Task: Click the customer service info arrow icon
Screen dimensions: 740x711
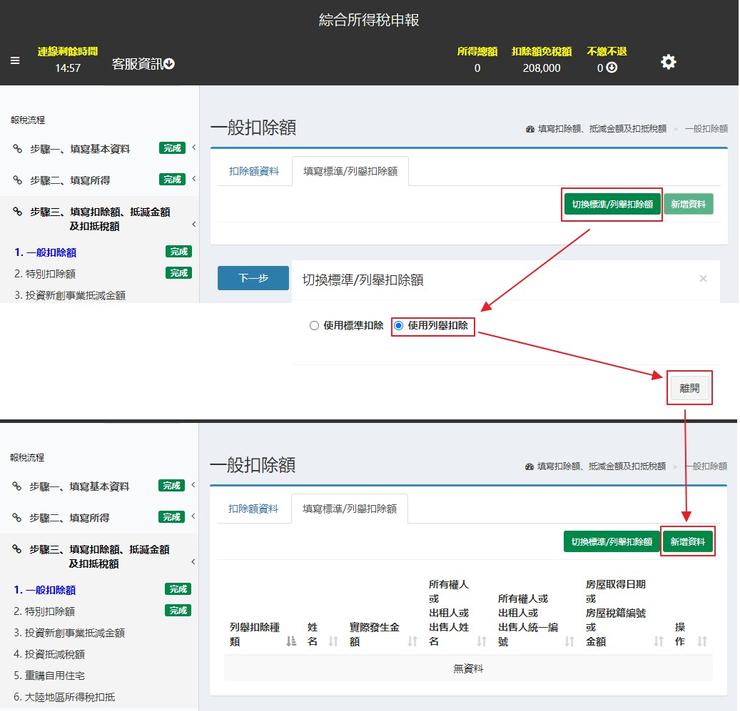Action: click(169, 64)
